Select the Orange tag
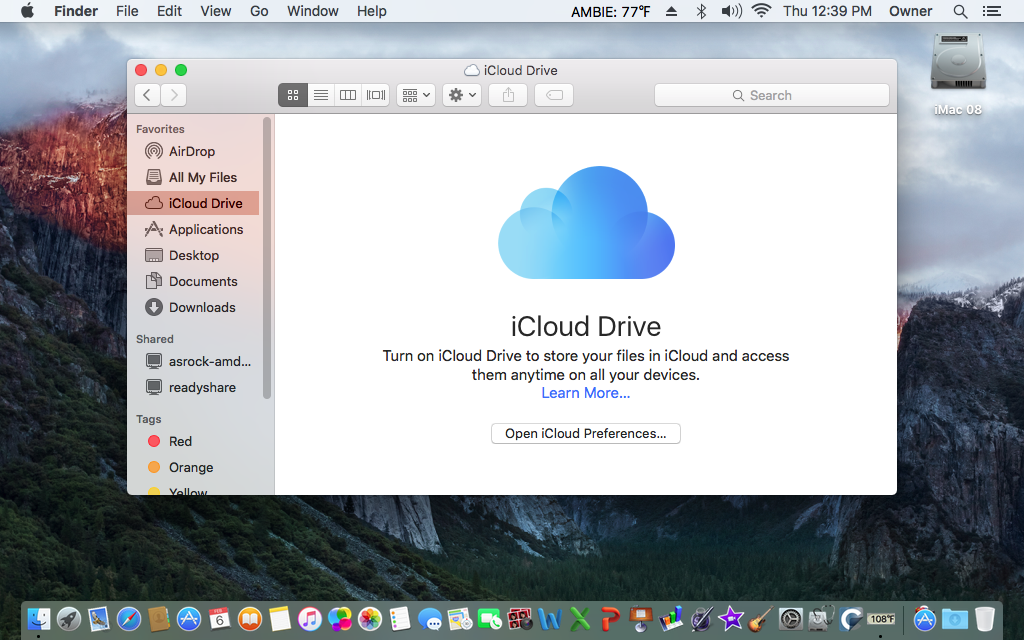 [x=193, y=468]
